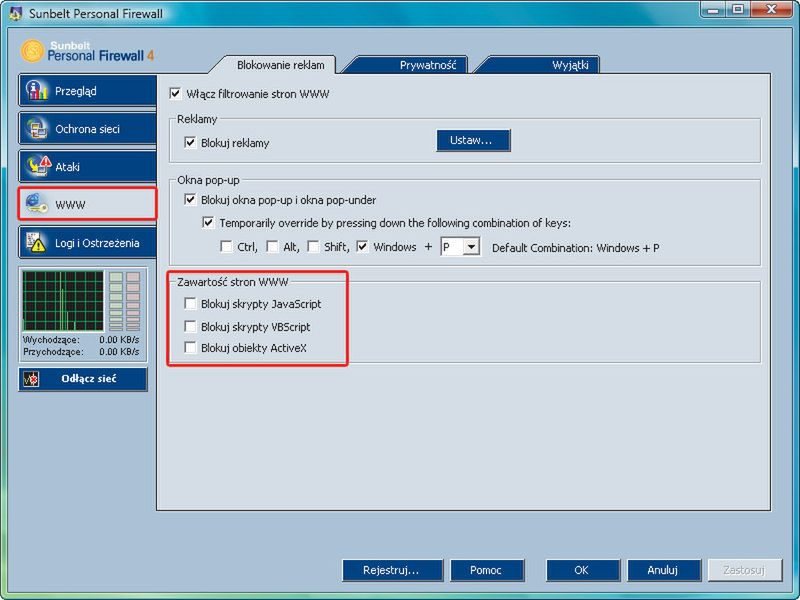
Task: Click the title bar application icon
Action: (x=15, y=13)
